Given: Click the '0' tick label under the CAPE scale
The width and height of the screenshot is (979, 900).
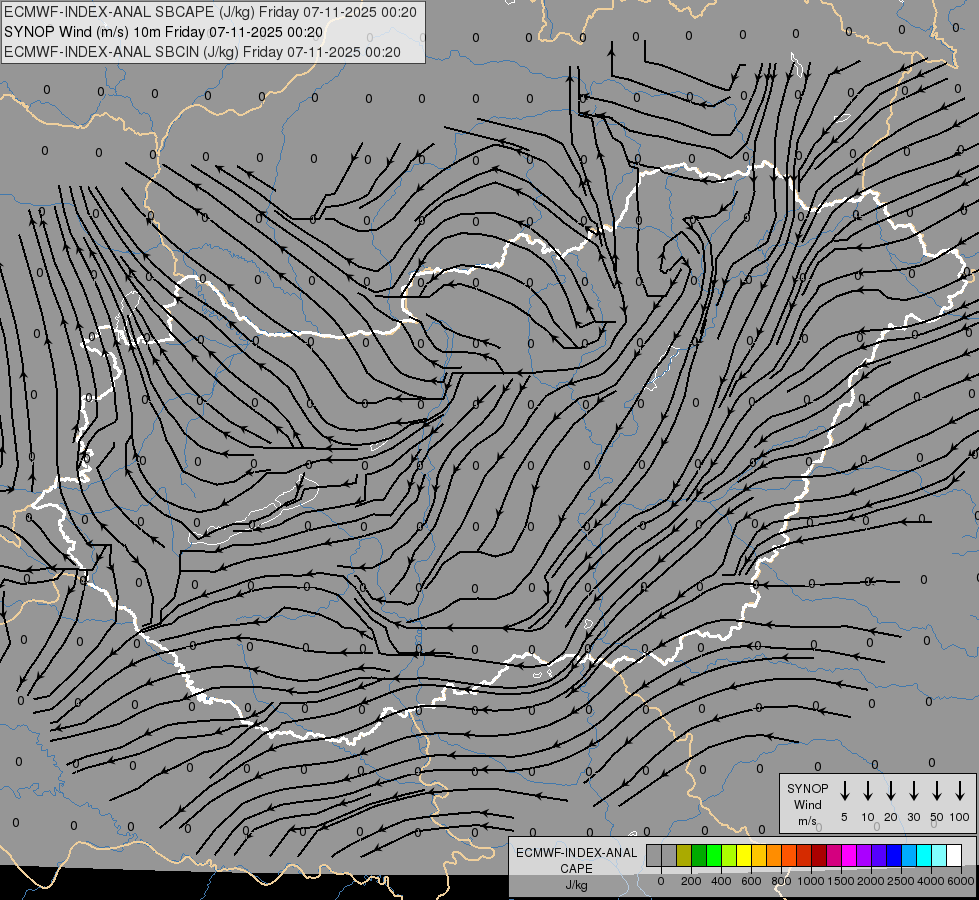Looking at the screenshot, I should (x=661, y=881).
